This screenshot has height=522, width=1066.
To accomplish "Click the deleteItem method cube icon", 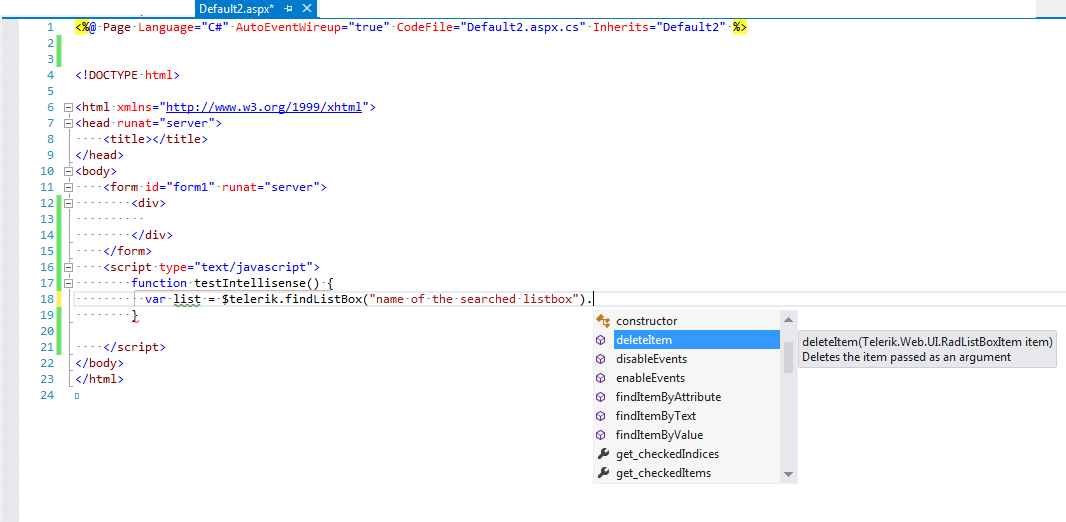I will pos(601,340).
